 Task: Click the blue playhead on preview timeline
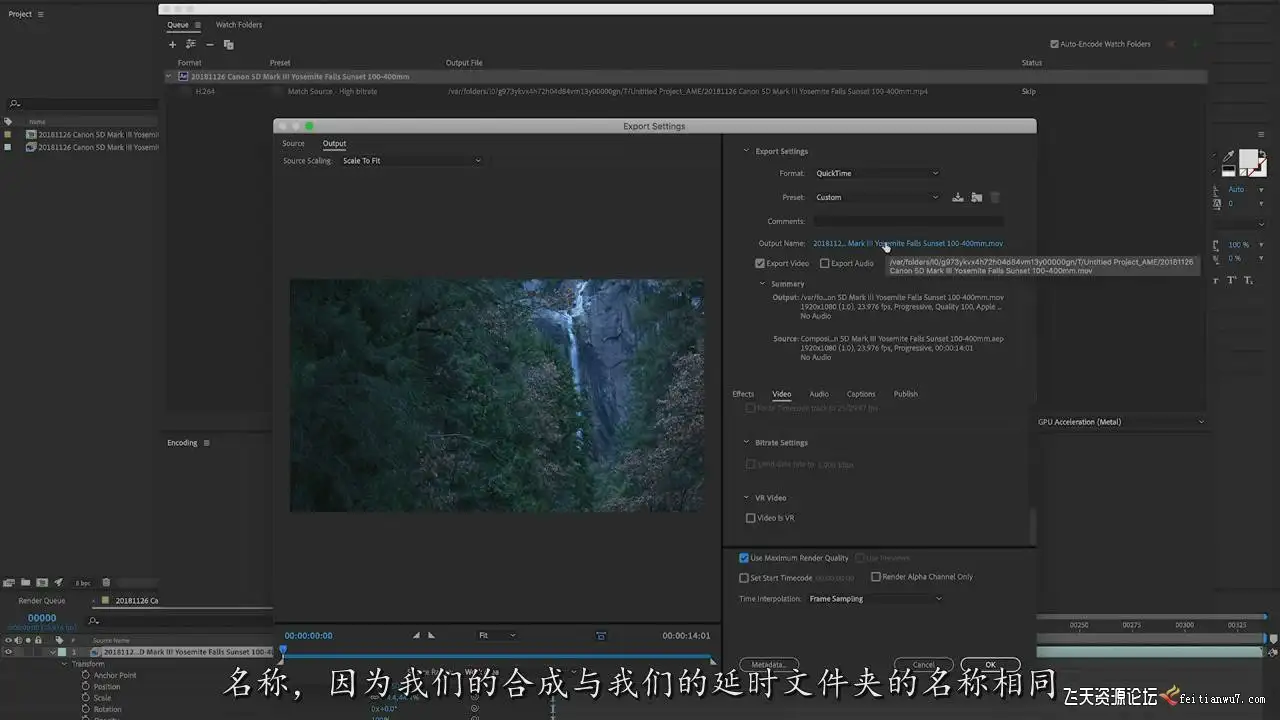tap(283, 650)
